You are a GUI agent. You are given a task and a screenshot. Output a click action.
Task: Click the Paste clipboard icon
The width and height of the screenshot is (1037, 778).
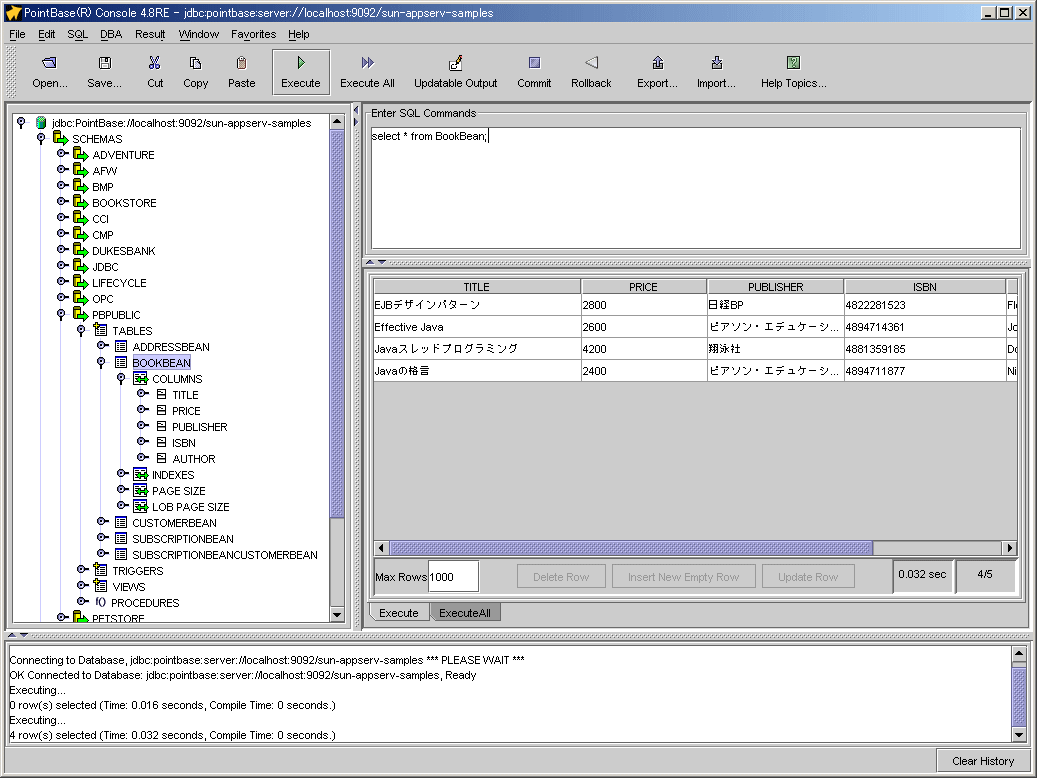click(x=241, y=63)
